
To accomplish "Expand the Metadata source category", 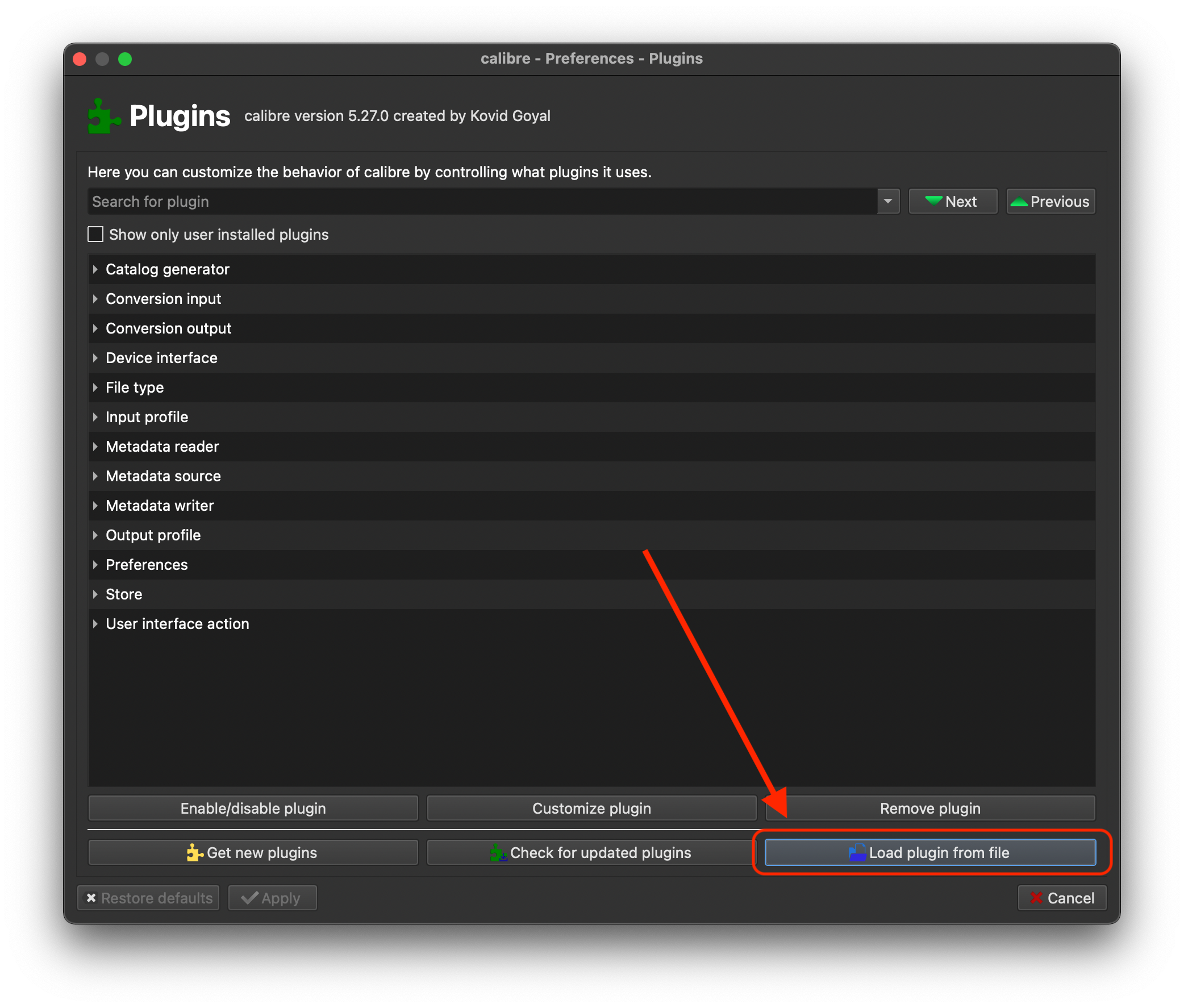I will (95, 476).
